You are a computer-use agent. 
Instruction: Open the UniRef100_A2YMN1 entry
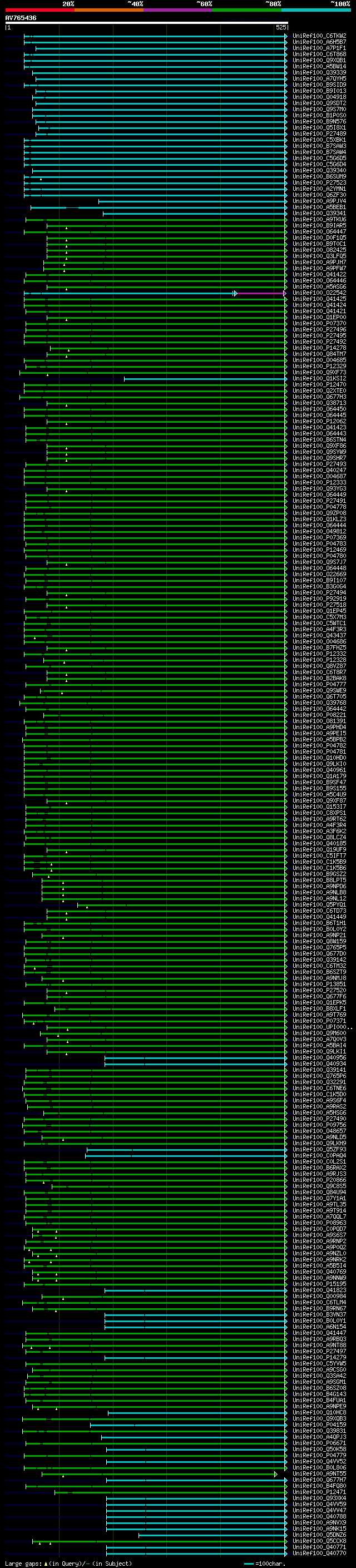click(319, 189)
